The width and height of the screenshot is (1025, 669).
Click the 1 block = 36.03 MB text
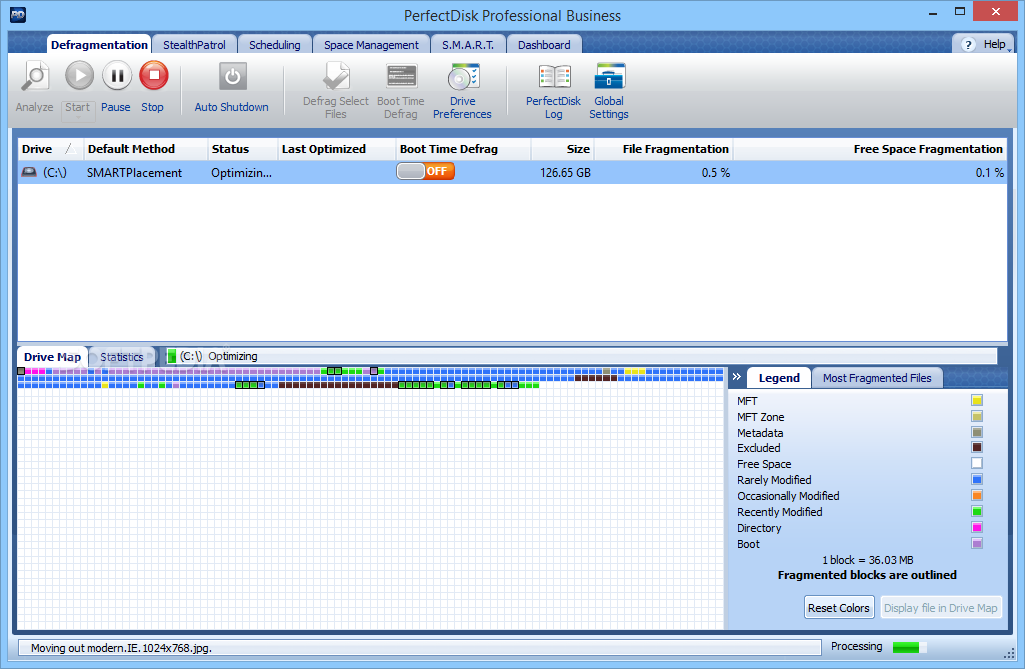(867, 560)
